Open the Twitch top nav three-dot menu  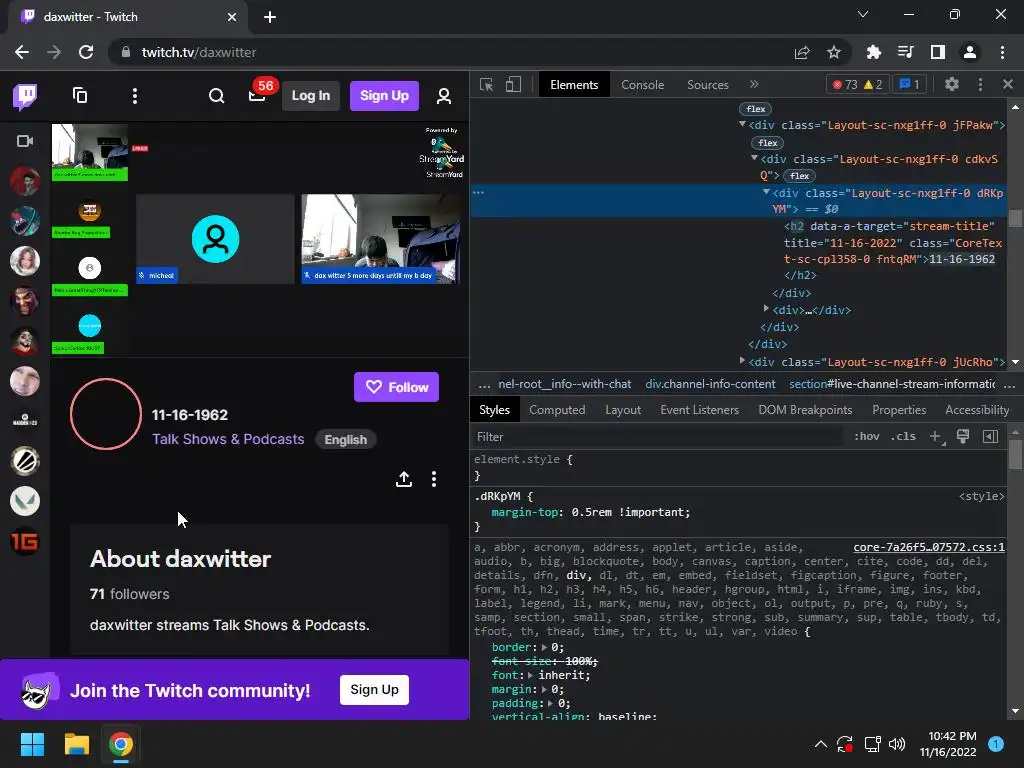pyautogui.click(x=135, y=96)
